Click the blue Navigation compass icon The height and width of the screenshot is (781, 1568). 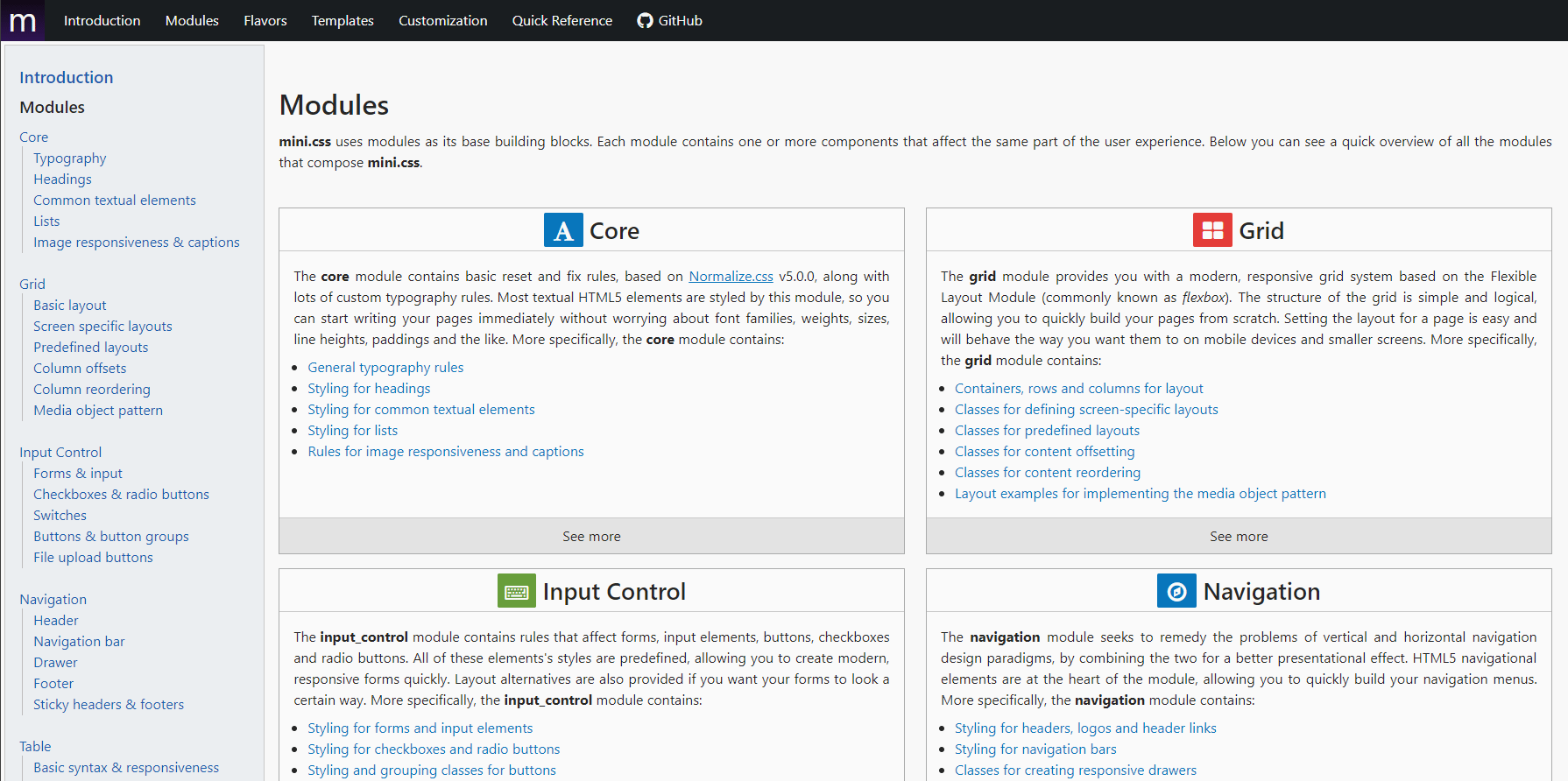[1176, 591]
